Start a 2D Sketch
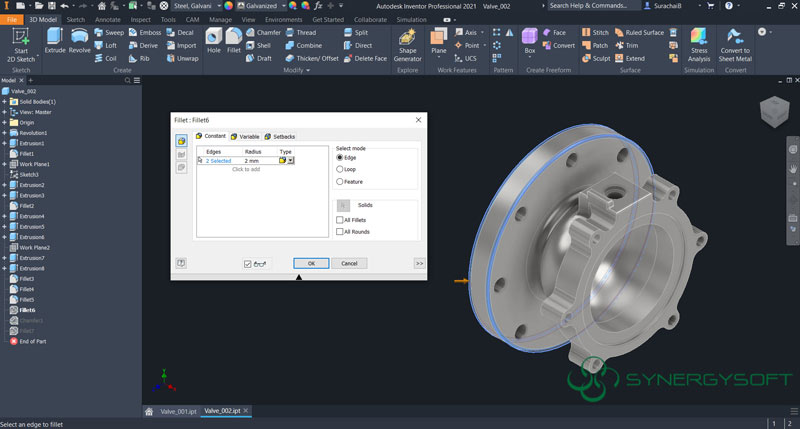This screenshot has width=800, height=429. [21, 45]
